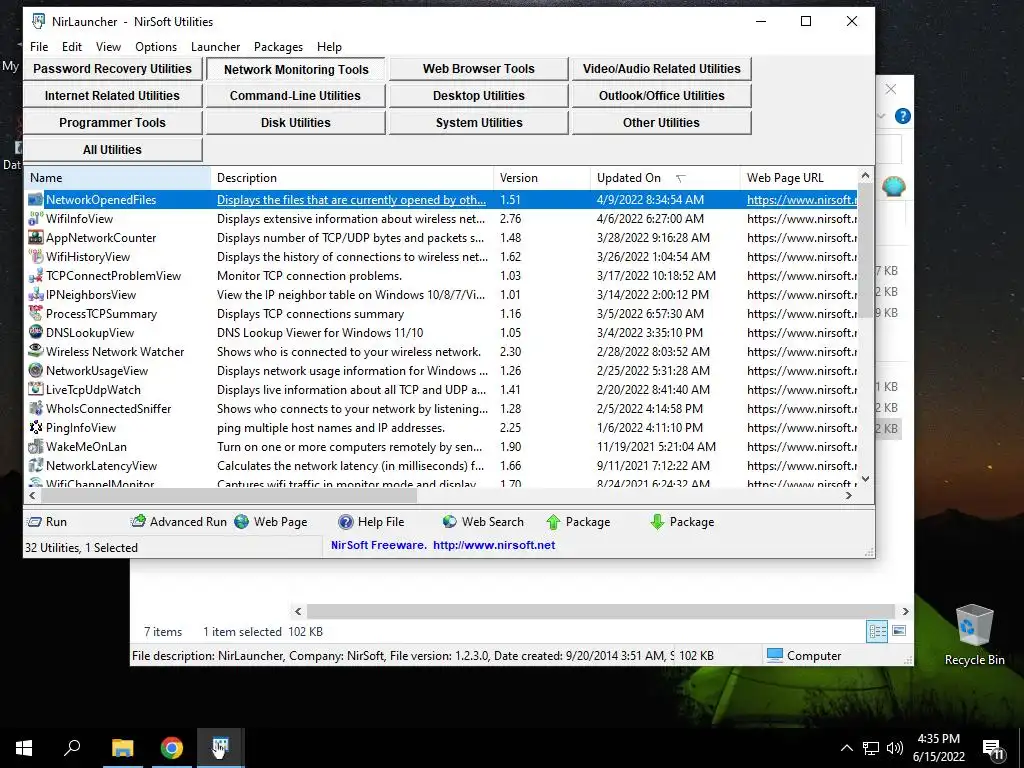Screen dimensions: 1024x768
Task: Switch to Command-Line Utilities
Action: click(295, 95)
